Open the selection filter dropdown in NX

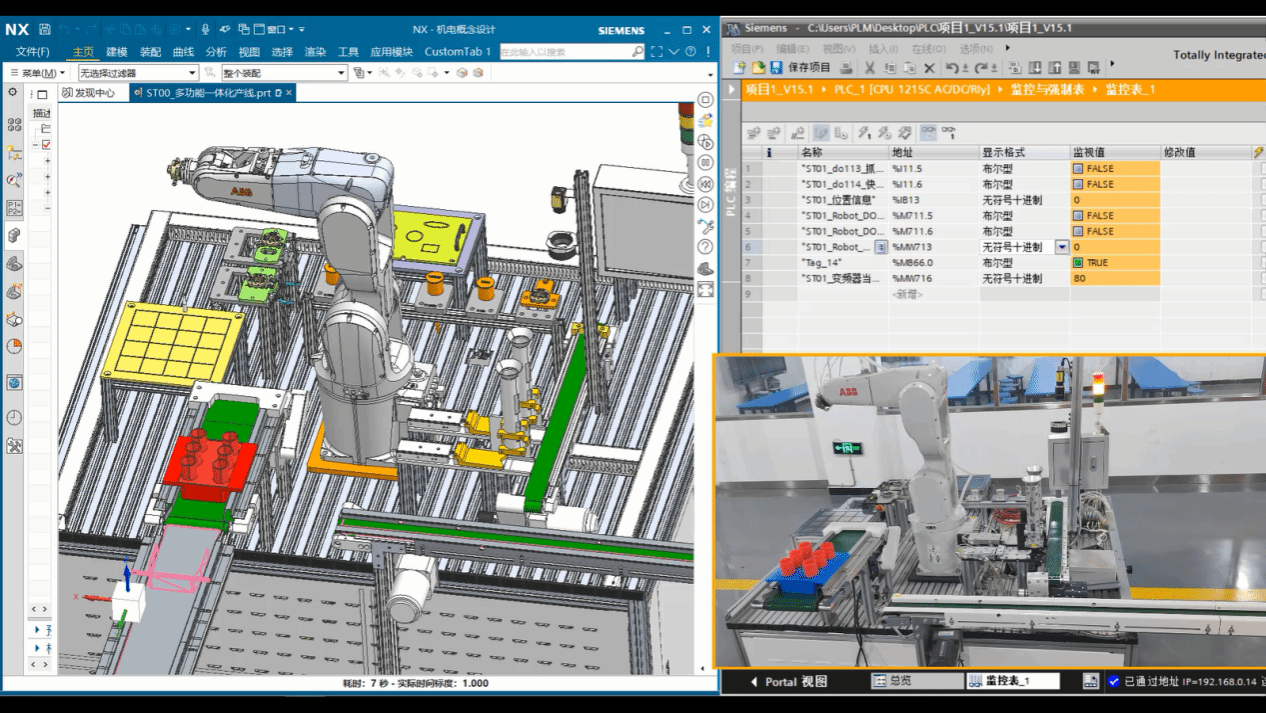[x=192, y=73]
